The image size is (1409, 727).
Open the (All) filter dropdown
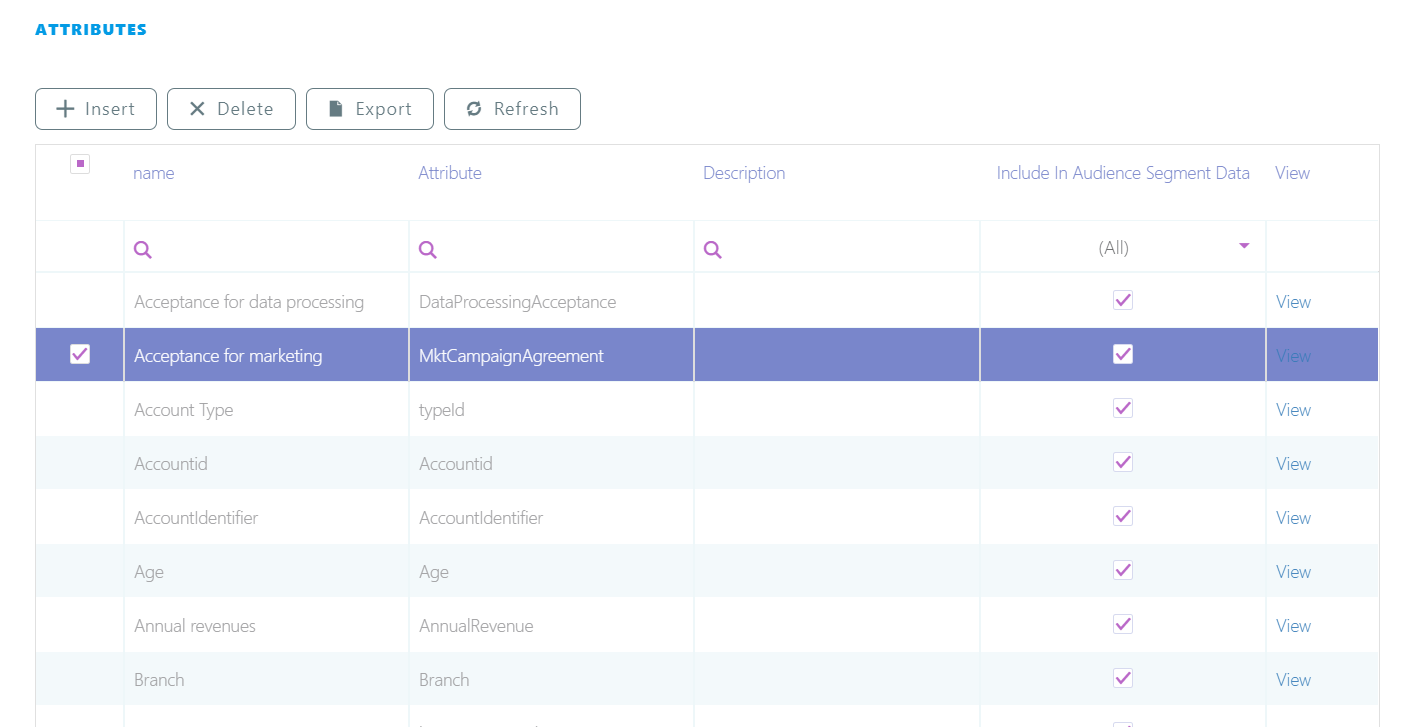pyautogui.click(x=1113, y=248)
